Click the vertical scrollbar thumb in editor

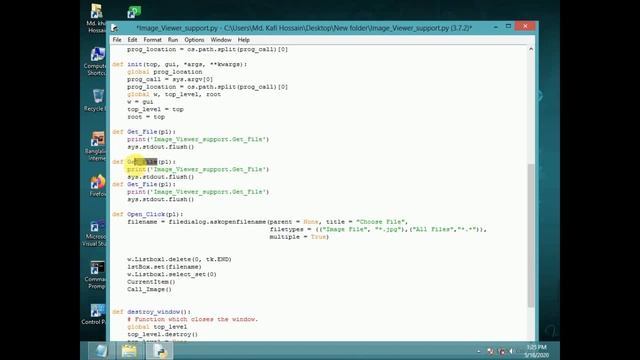click(x=531, y=235)
